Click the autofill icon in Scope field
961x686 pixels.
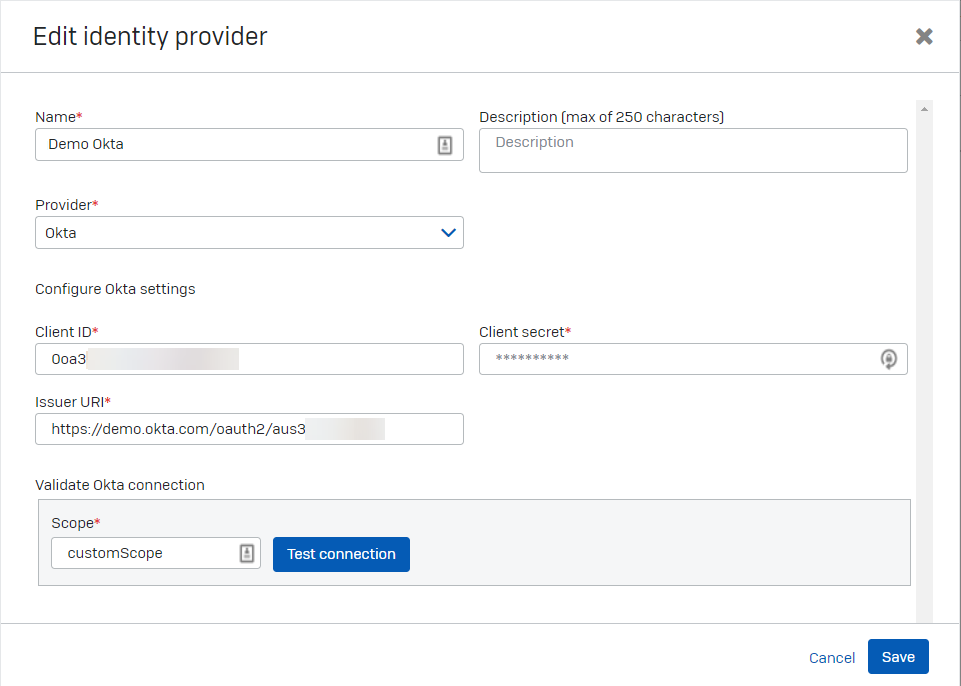[247, 553]
